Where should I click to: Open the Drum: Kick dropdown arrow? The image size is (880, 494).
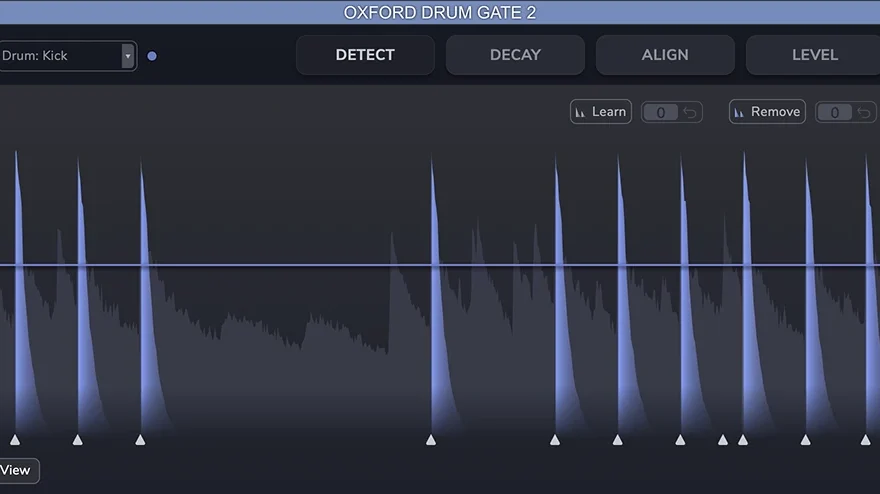tap(128, 56)
